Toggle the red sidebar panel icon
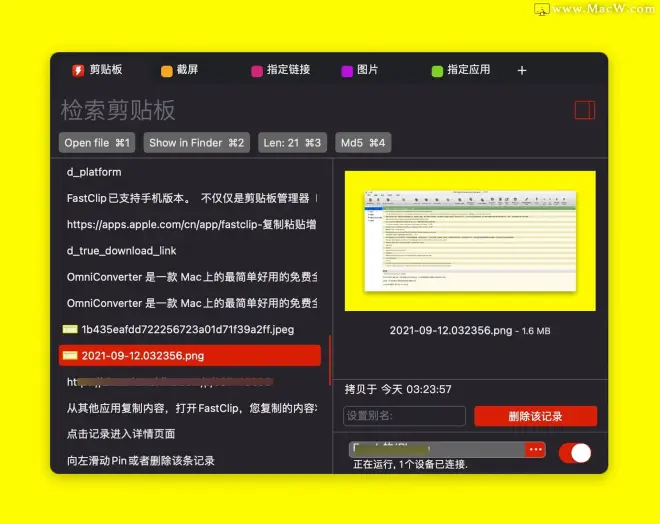Screen dimensions: 660x524 pyautogui.click(x=585, y=110)
